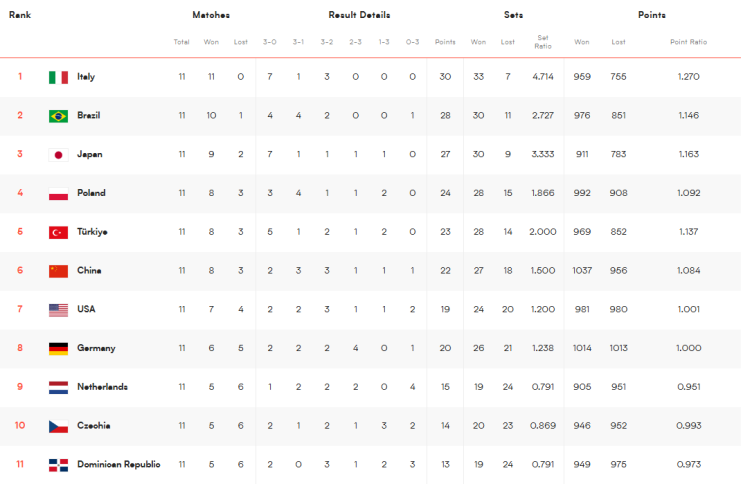Click the Brazil flag icon
Screen dimensions: 743x484
[58, 116]
